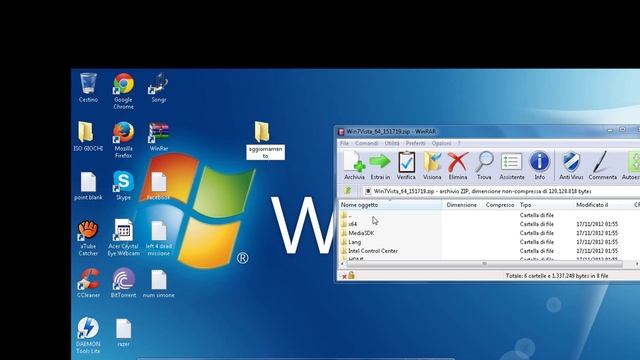The height and width of the screenshot is (360, 640).
Task: Open the Trova search tool
Action: coord(484,165)
